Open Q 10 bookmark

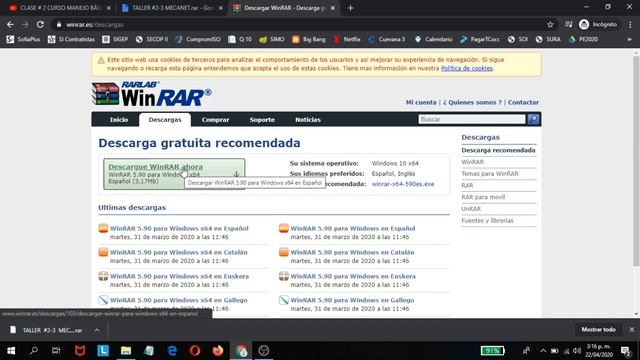pyautogui.click(x=240, y=39)
